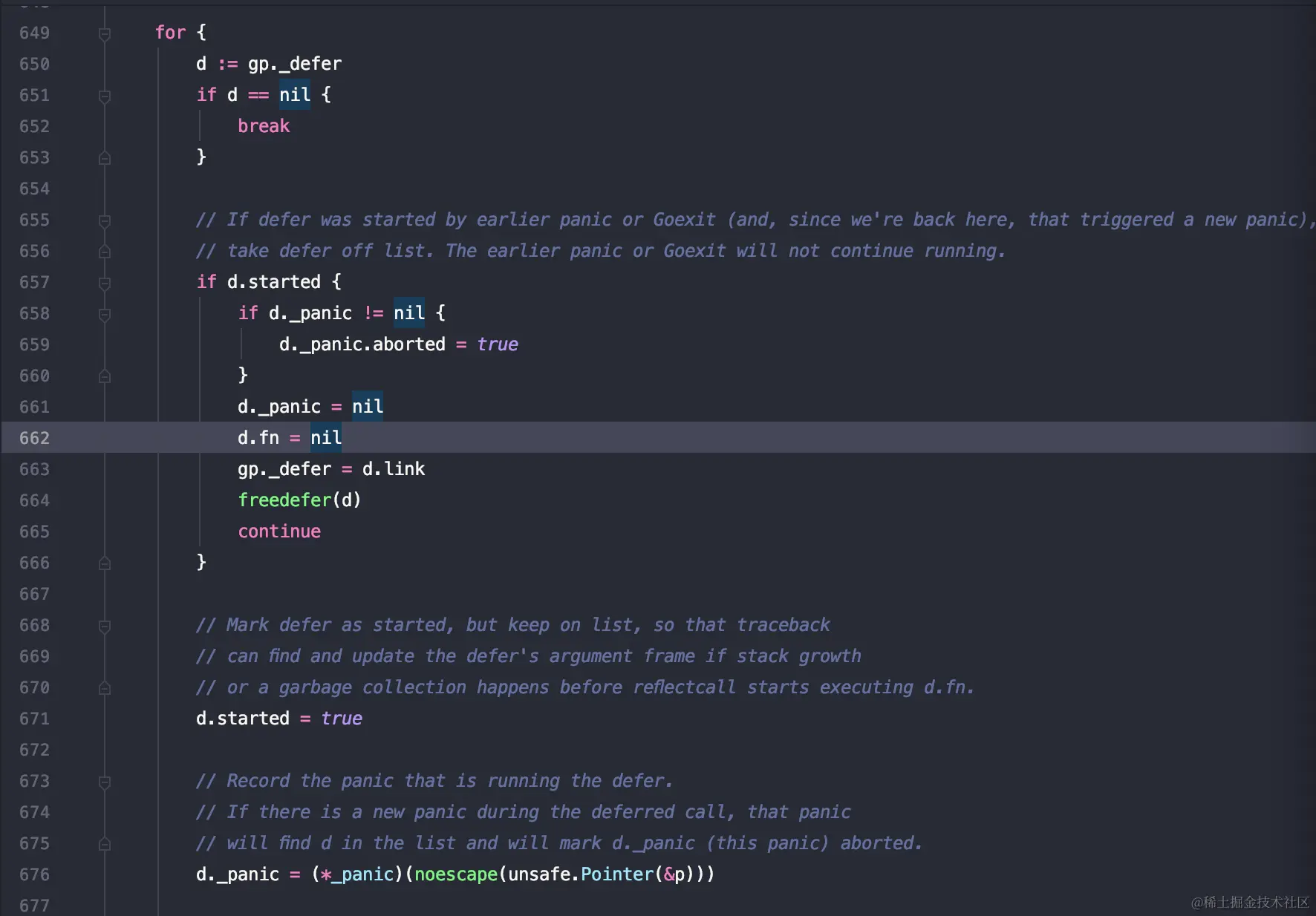Screen dimensions: 1316x916
Task: Click 'nil' on highlighted line 662
Action: pyautogui.click(x=326, y=438)
